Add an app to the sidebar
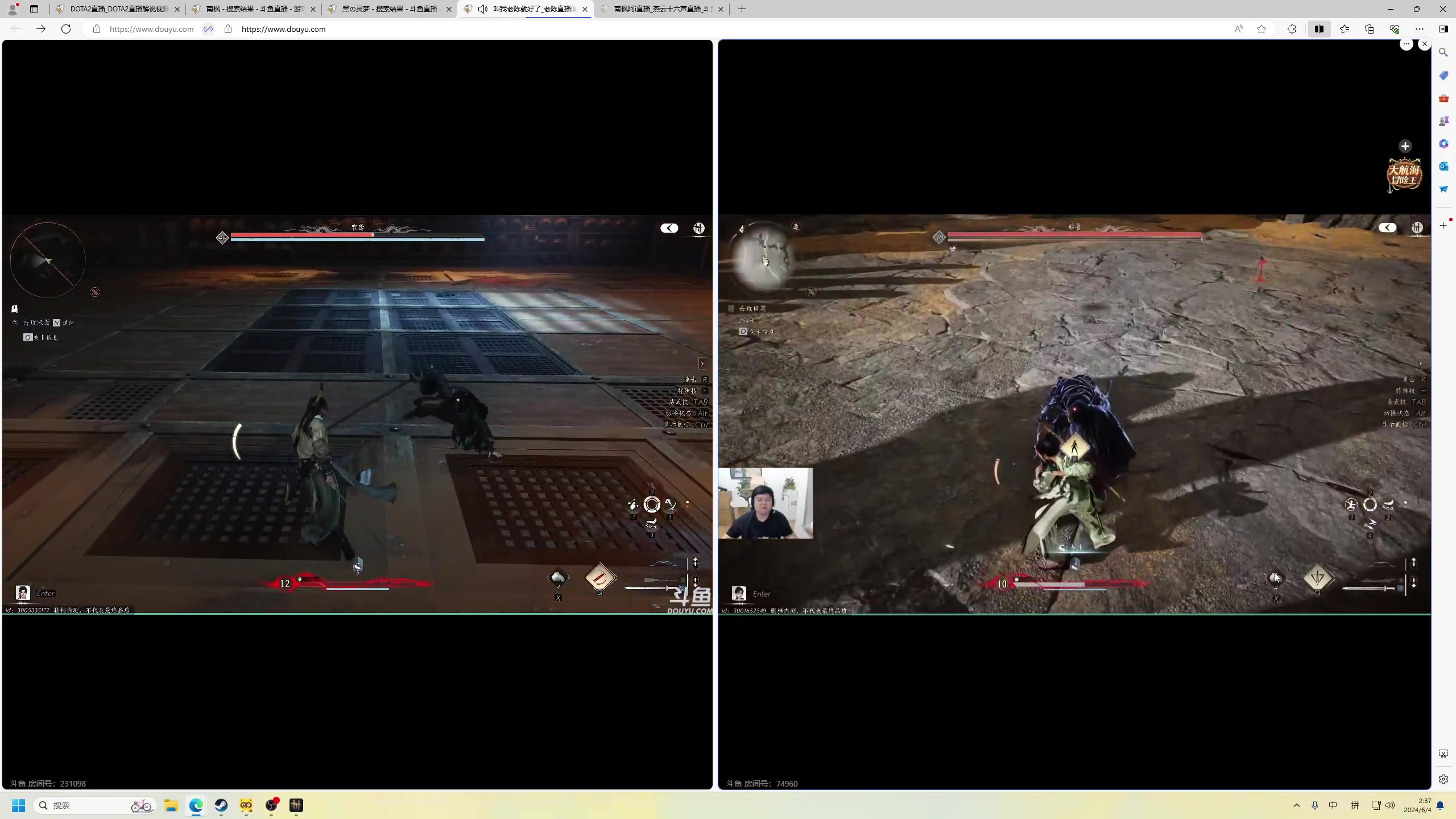The image size is (1456, 819). pos(1443,226)
